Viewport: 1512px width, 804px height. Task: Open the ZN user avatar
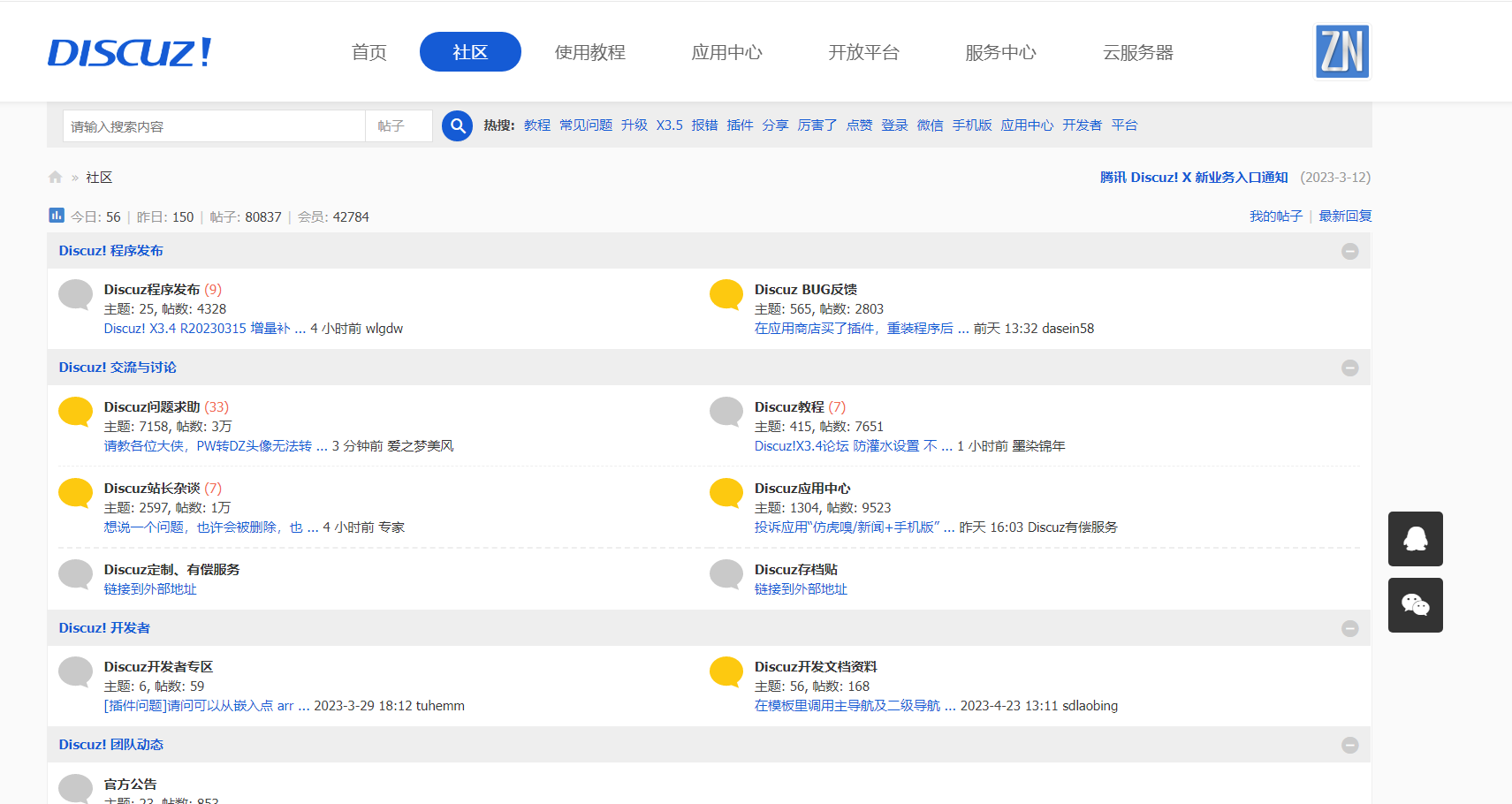pos(1342,51)
